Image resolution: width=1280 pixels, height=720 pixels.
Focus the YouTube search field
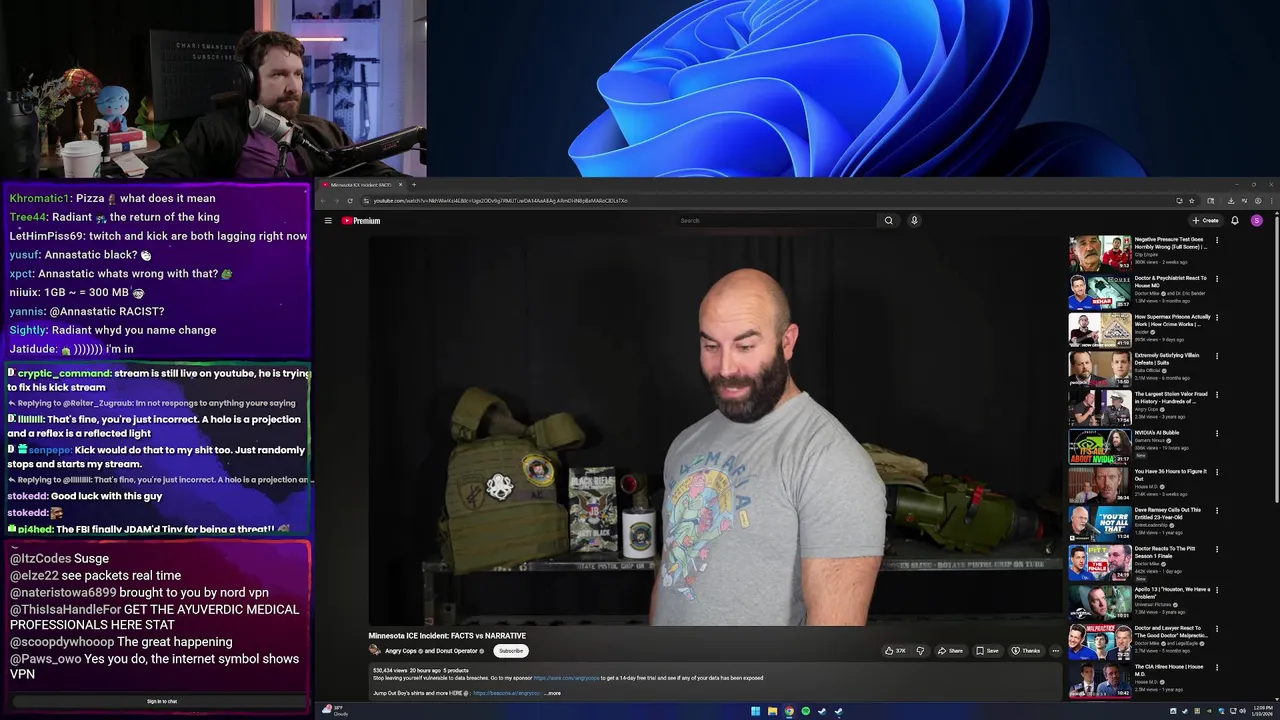[778, 220]
